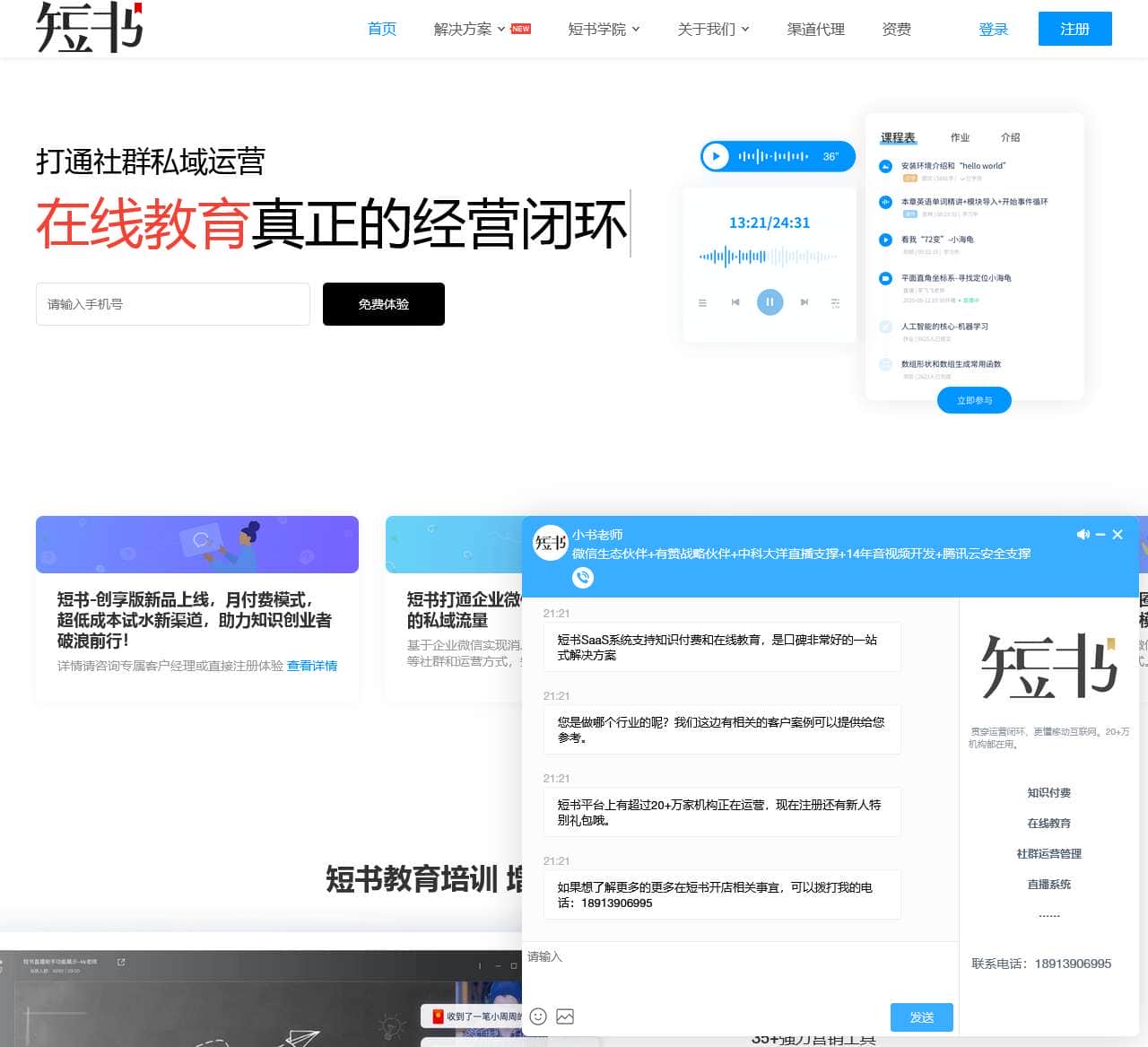
Task: Click course title 看我72变-小海龟
Action: (937, 240)
